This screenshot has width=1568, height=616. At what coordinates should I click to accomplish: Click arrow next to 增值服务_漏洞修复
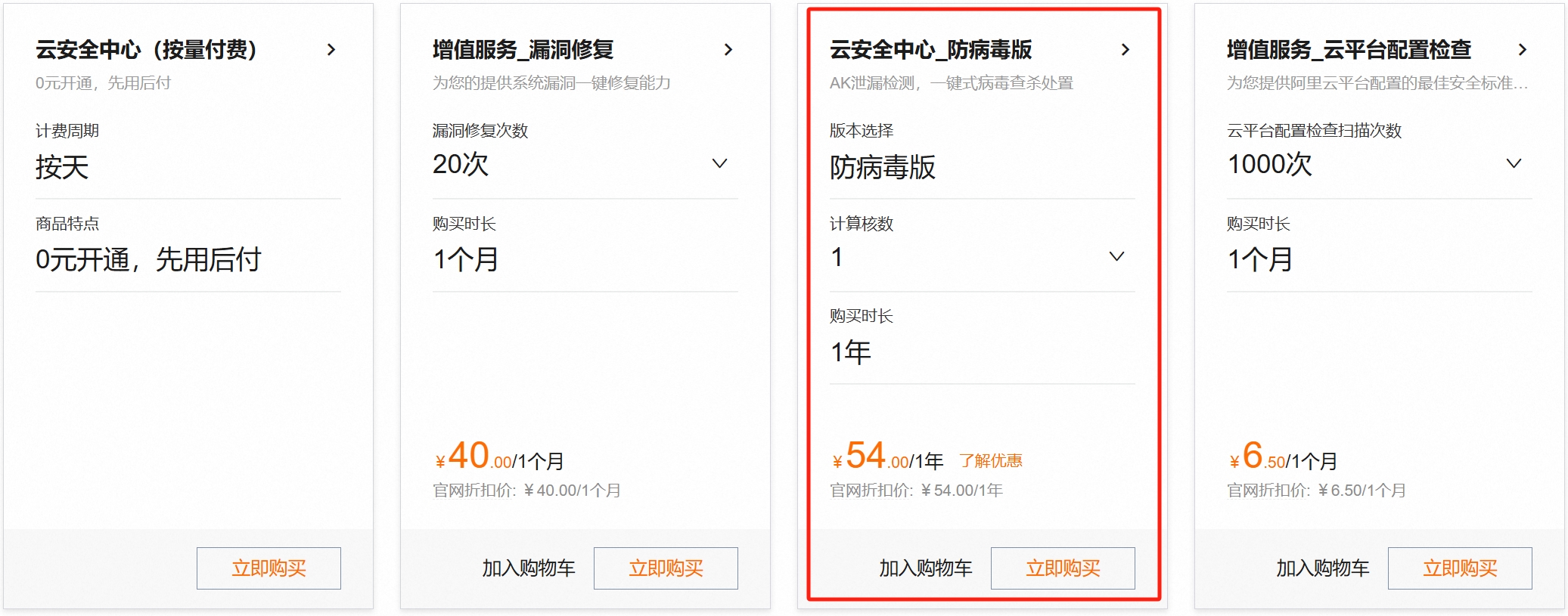coord(728,50)
